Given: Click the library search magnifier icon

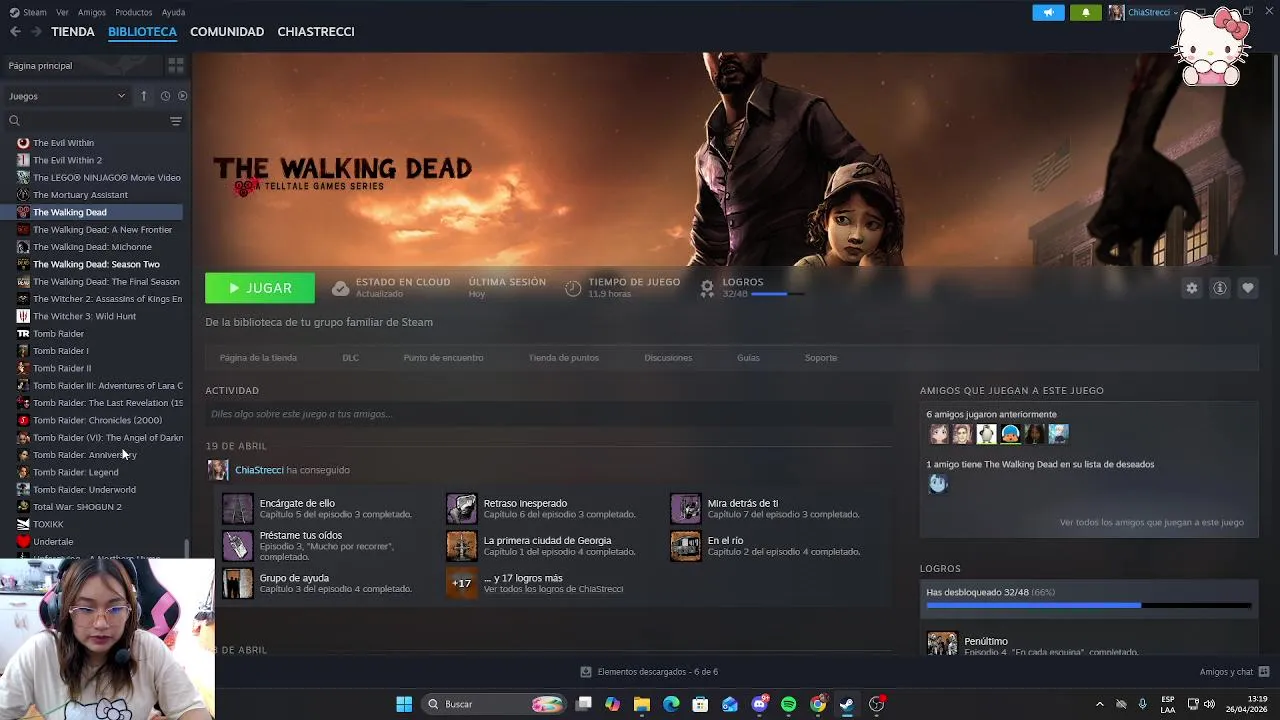Looking at the screenshot, I should point(14,121).
